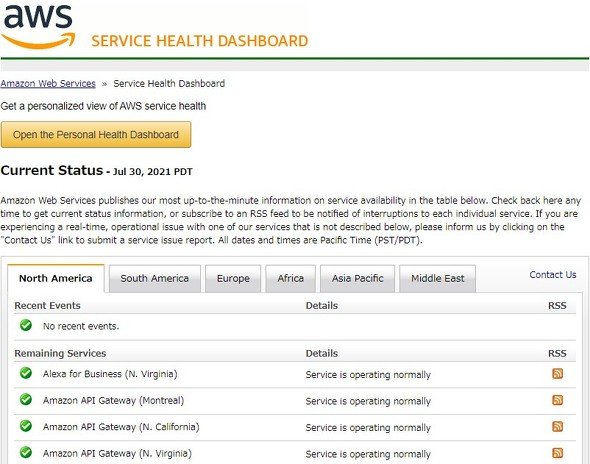Switch to the South America tab
This screenshot has height=464, width=590.
(155, 278)
